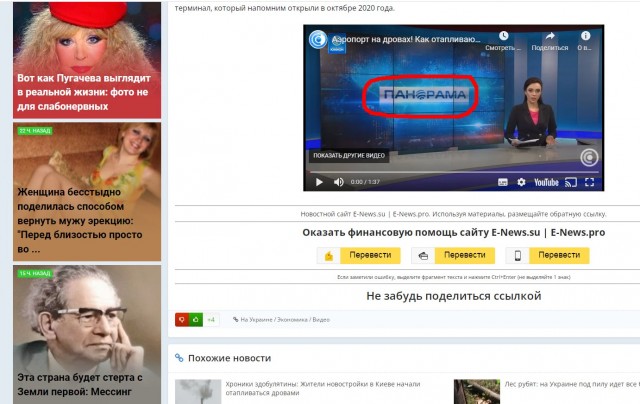Click channel avatar in video header

[318, 40]
